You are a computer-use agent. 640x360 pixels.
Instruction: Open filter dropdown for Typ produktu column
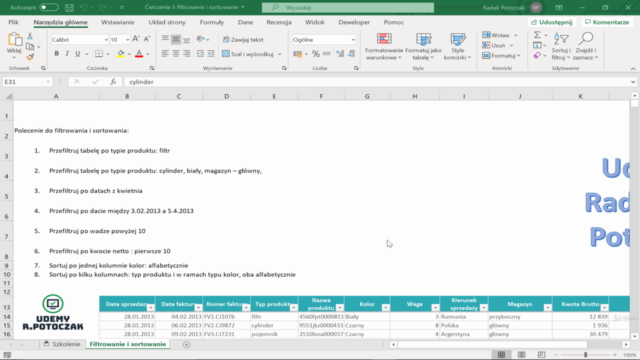(293, 308)
